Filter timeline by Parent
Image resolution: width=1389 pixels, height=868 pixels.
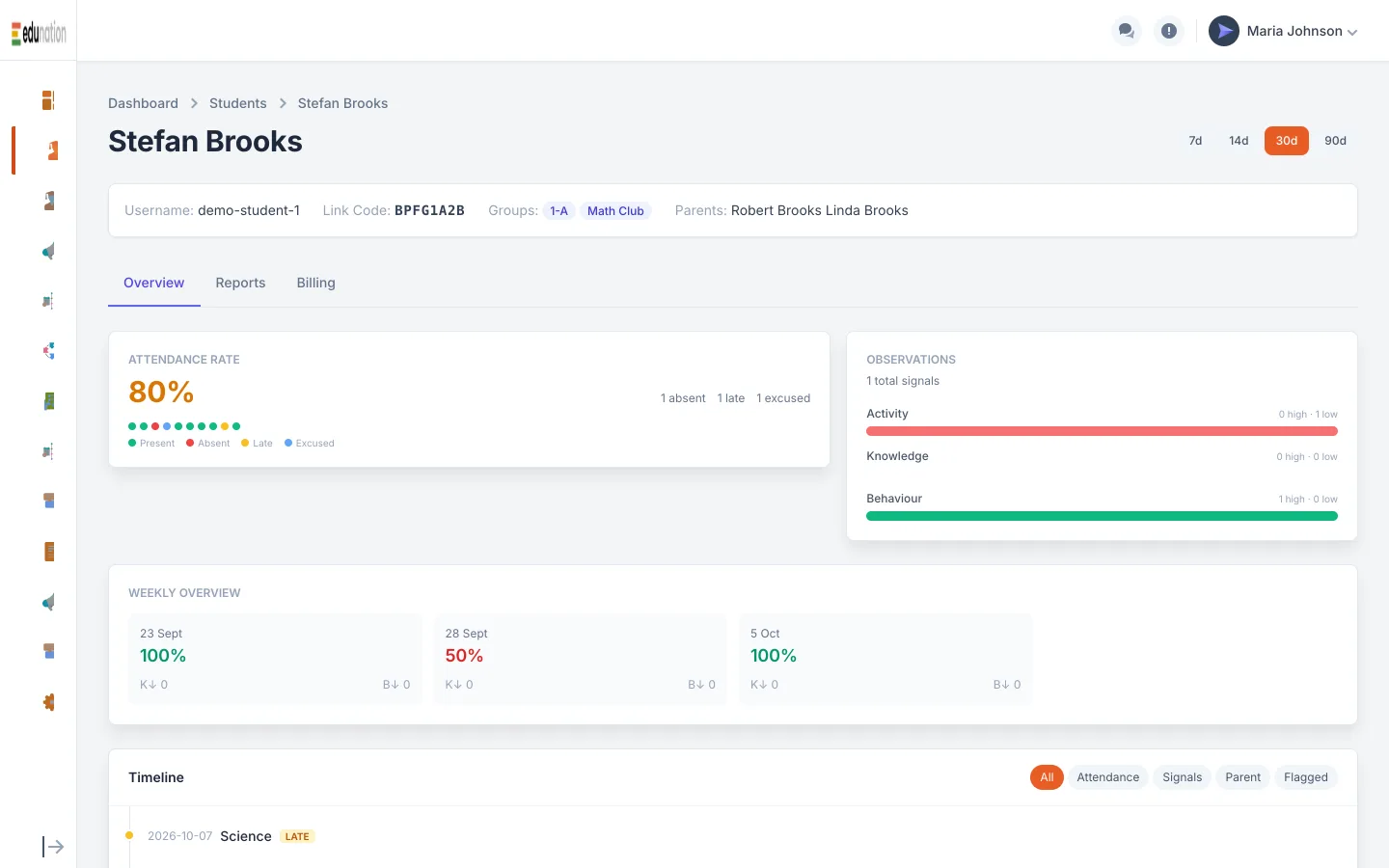pyautogui.click(x=1242, y=777)
